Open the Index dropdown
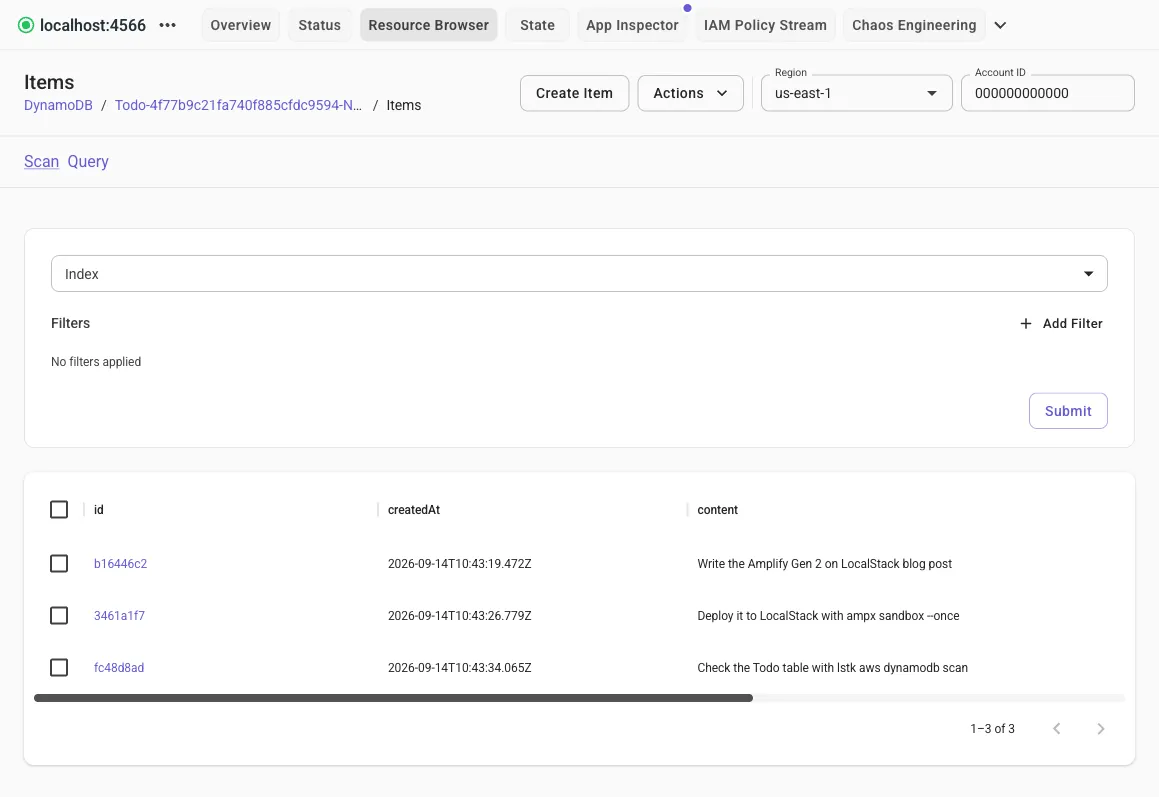This screenshot has height=797, width=1159. [579, 274]
